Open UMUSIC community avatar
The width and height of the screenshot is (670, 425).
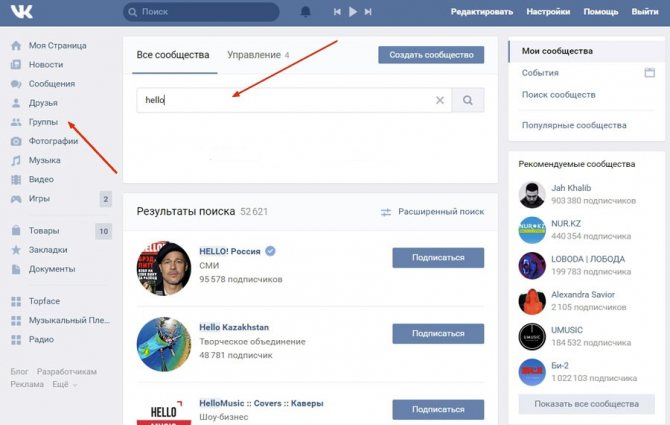[x=532, y=337]
